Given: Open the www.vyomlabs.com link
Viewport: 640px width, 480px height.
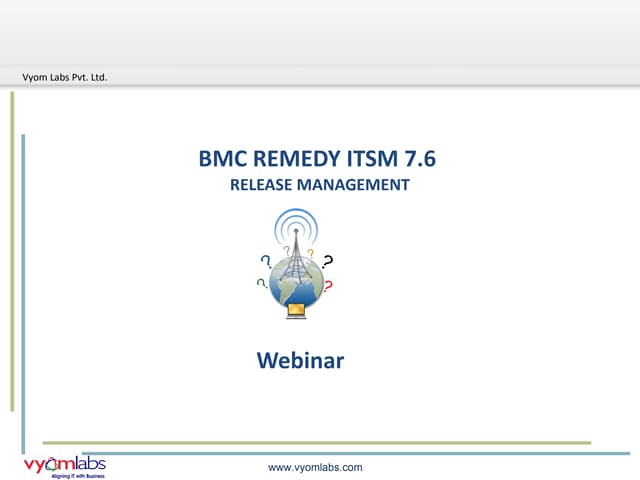Looking at the screenshot, I should pyautogui.click(x=315, y=467).
